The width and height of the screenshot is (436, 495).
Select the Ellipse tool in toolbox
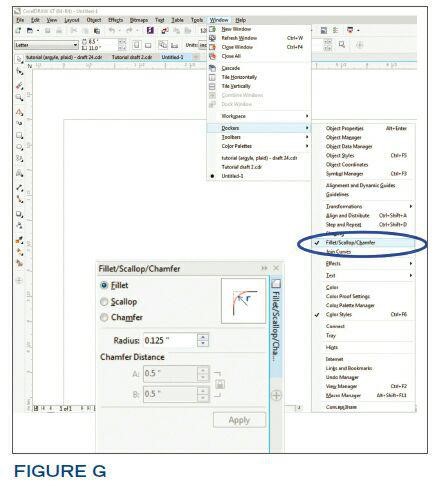click(x=19, y=147)
